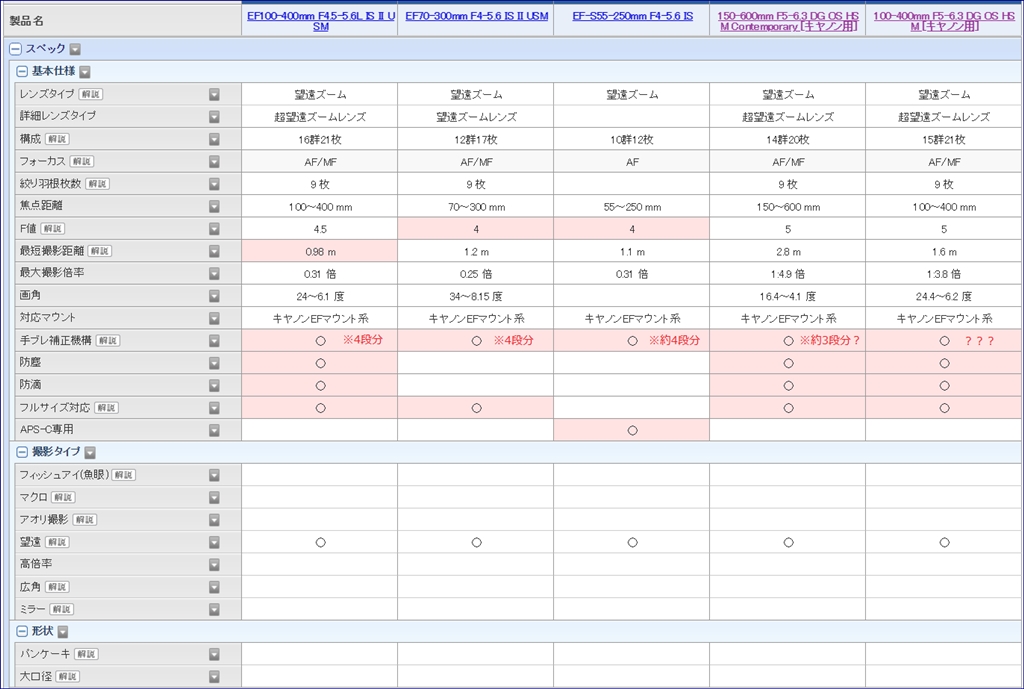Image resolution: width=1024 pixels, height=689 pixels.
Task: Click the arrow icon in 防塵 row
Action: [214, 363]
